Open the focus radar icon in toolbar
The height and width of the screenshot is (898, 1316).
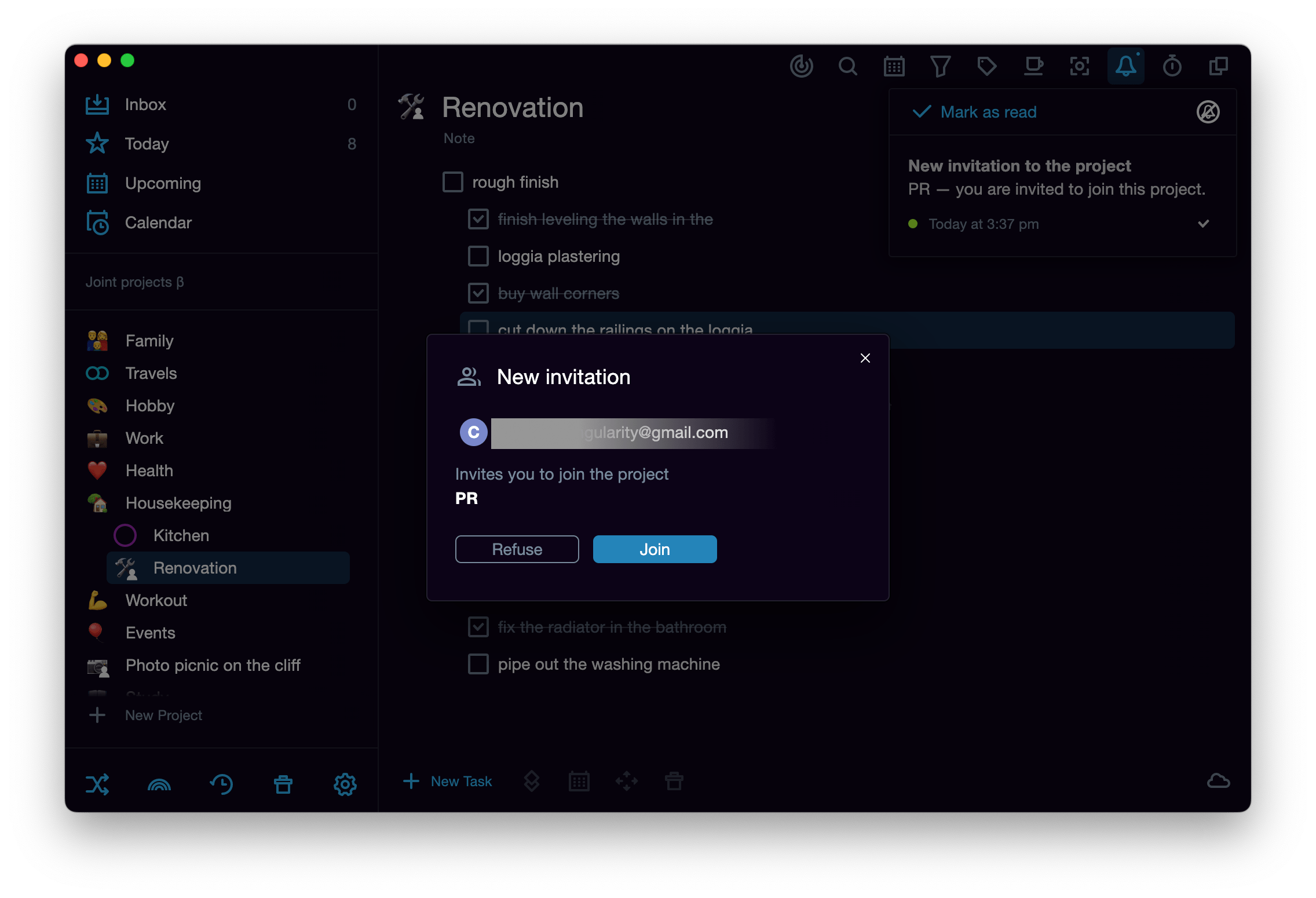coord(801,66)
